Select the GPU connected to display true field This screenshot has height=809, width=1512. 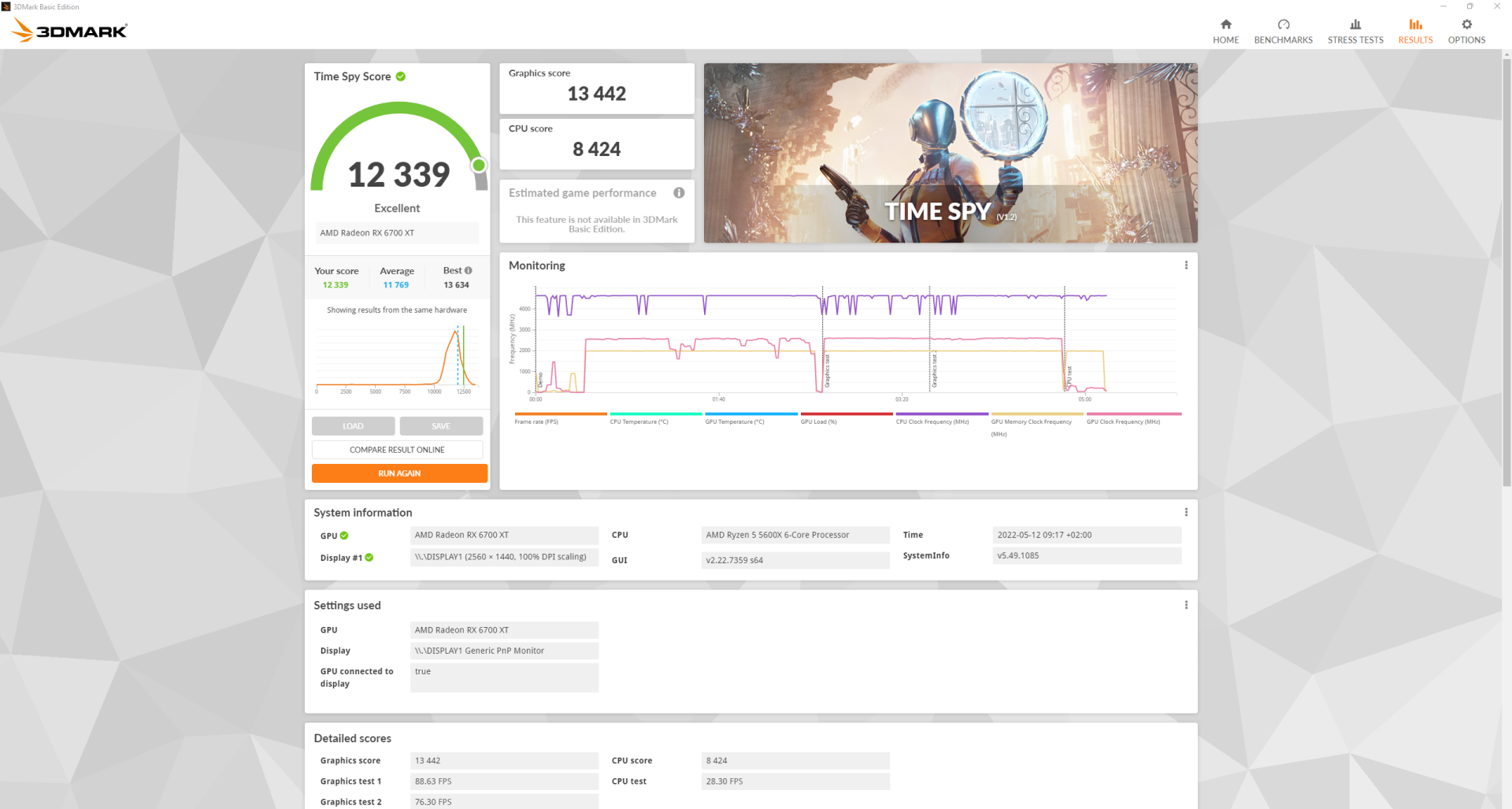(504, 677)
